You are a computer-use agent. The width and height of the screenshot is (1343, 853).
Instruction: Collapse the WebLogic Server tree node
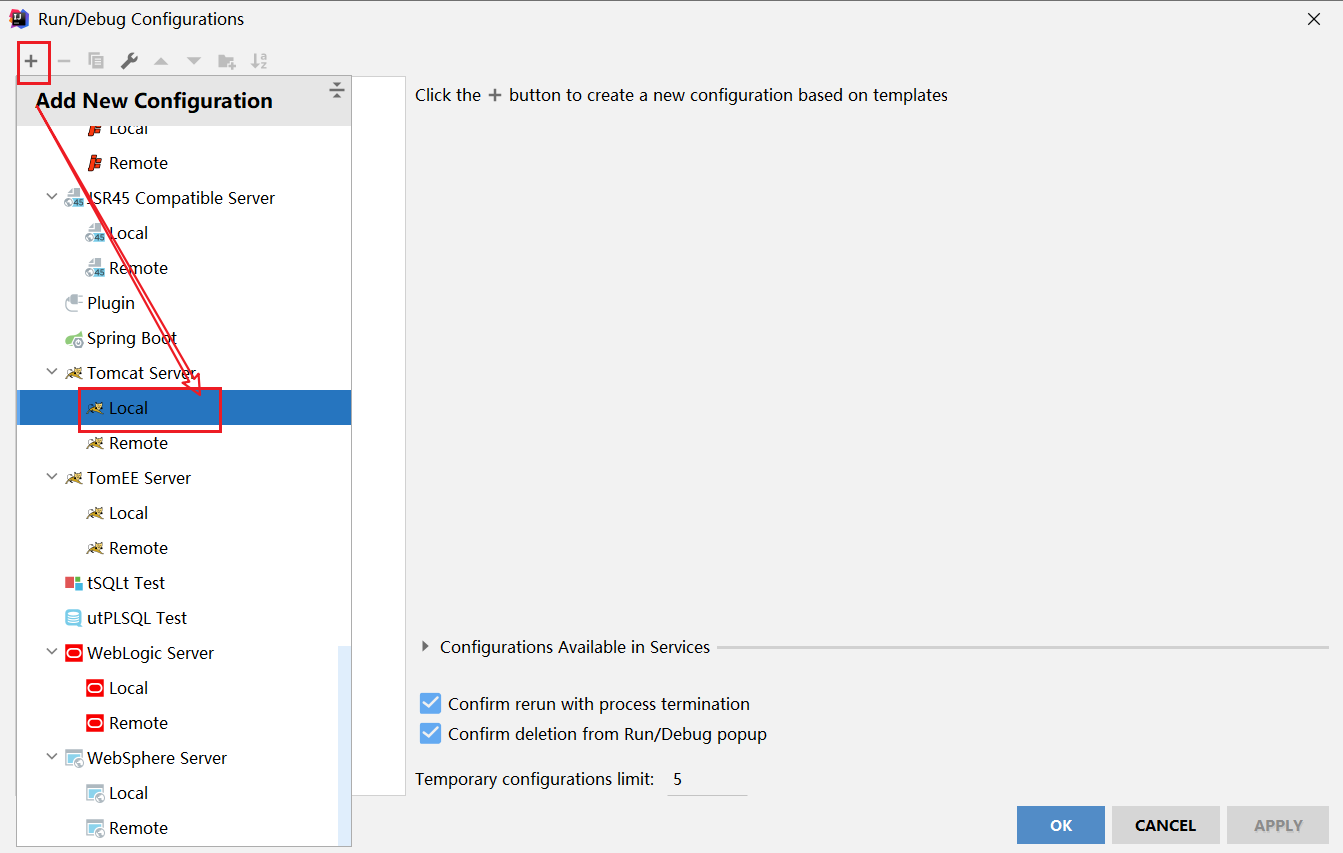click(52, 653)
